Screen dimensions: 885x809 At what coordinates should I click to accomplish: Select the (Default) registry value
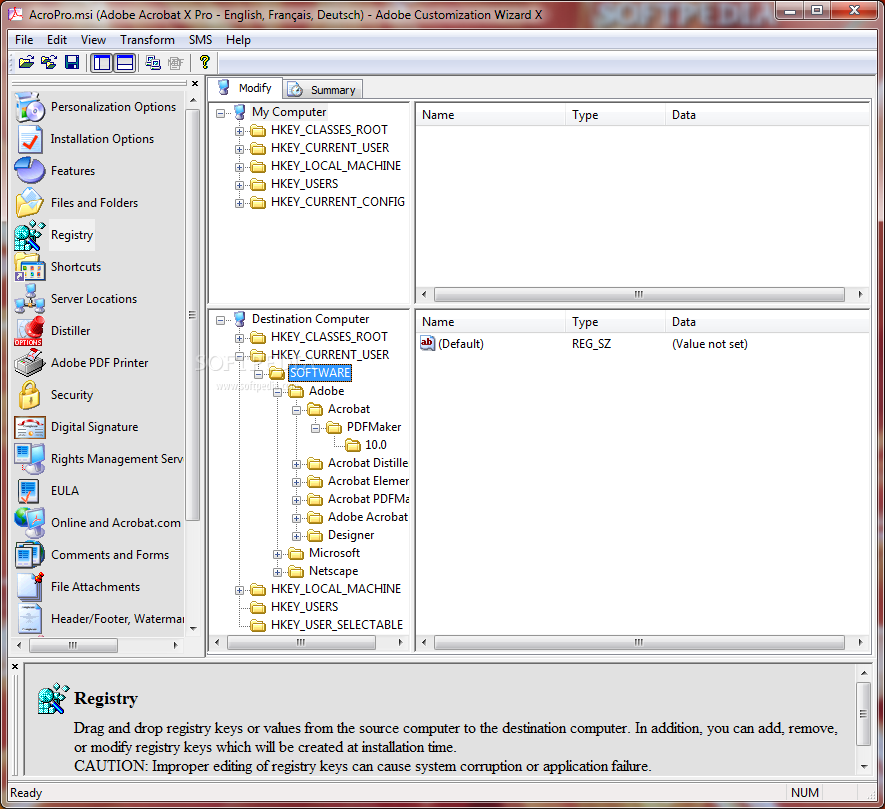[461, 344]
